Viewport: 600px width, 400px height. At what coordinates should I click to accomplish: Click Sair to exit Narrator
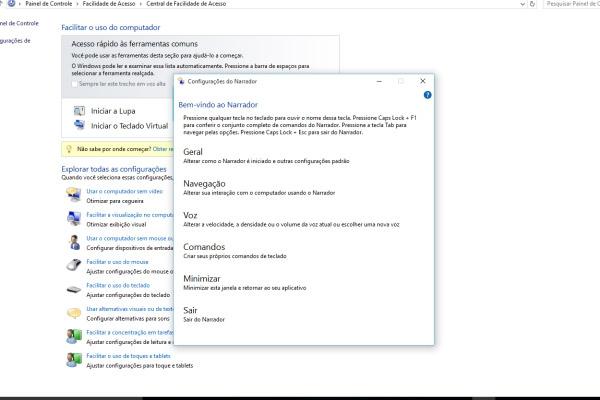[x=190, y=310]
